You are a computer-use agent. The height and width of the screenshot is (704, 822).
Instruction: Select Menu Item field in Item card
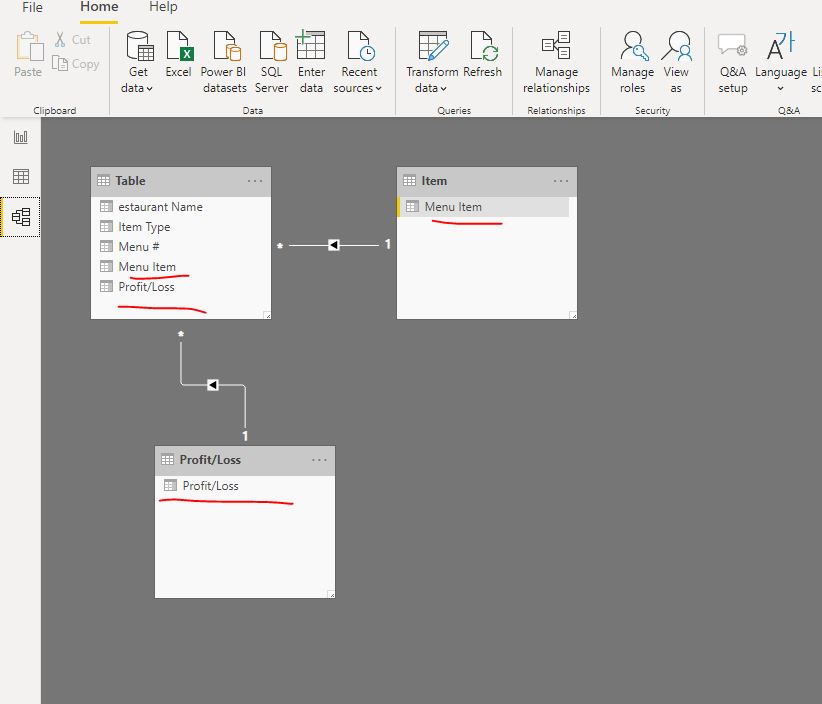[x=484, y=207]
